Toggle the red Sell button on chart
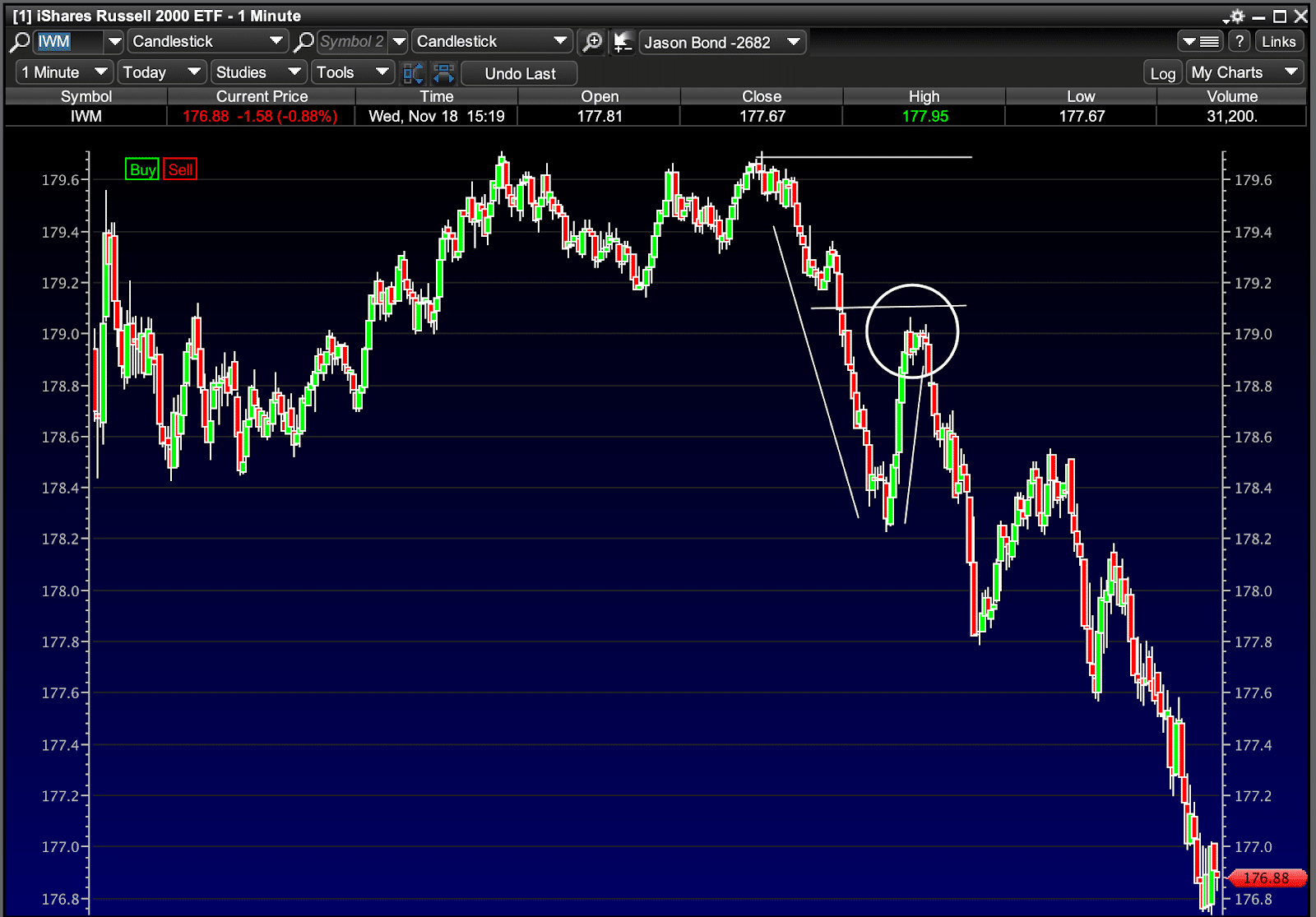This screenshot has width=1316, height=917. (180, 169)
